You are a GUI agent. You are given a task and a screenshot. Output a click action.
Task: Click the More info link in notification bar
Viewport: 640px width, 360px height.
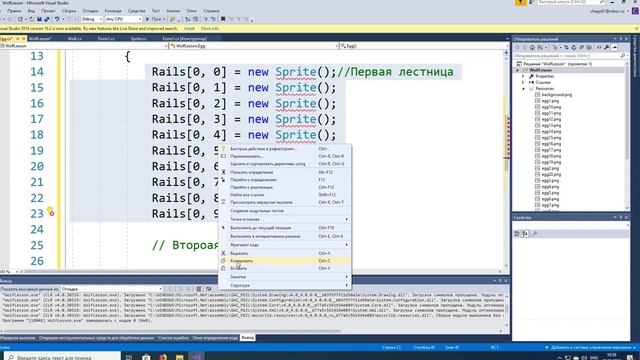(x=210, y=29)
